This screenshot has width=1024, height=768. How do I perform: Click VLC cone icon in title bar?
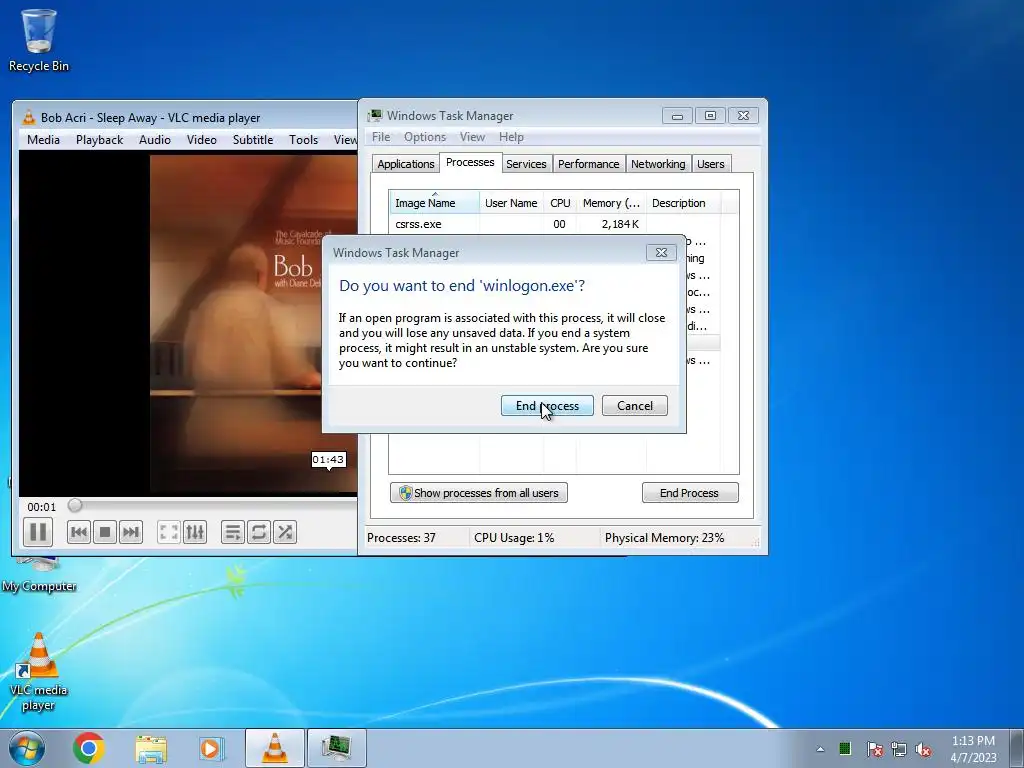[29, 118]
